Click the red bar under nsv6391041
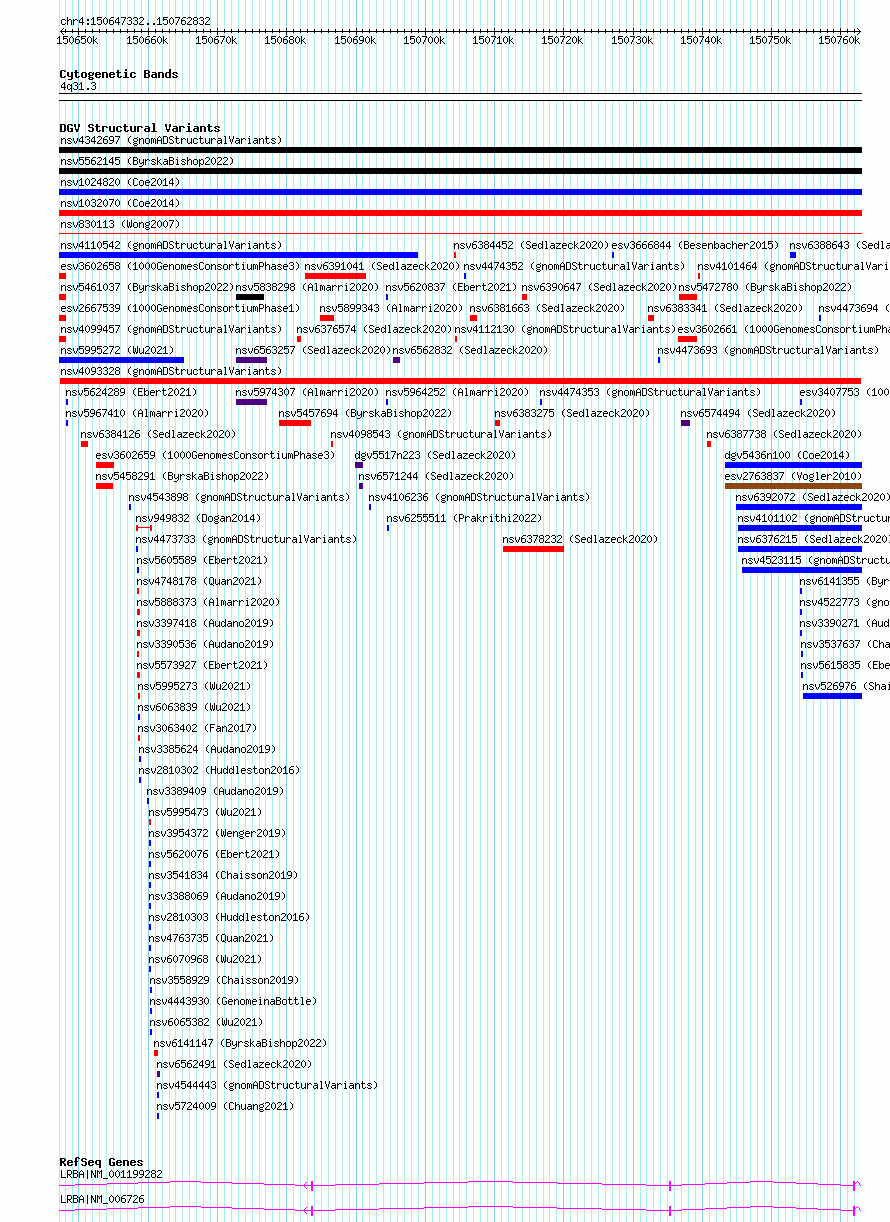Screen dimensions: 890x1222 (x=335, y=276)
